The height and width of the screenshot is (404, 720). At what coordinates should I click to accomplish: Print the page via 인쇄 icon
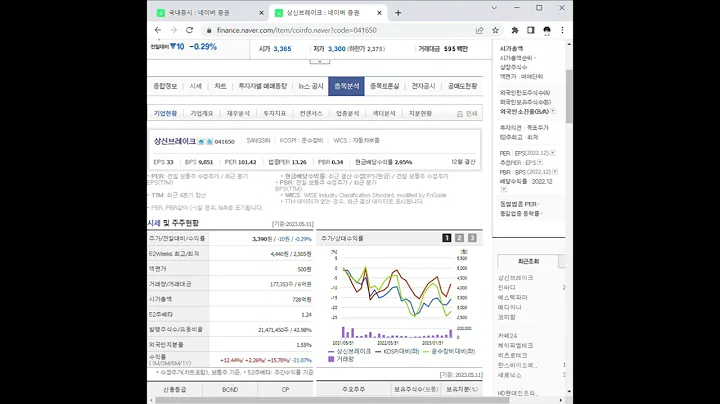467,113
